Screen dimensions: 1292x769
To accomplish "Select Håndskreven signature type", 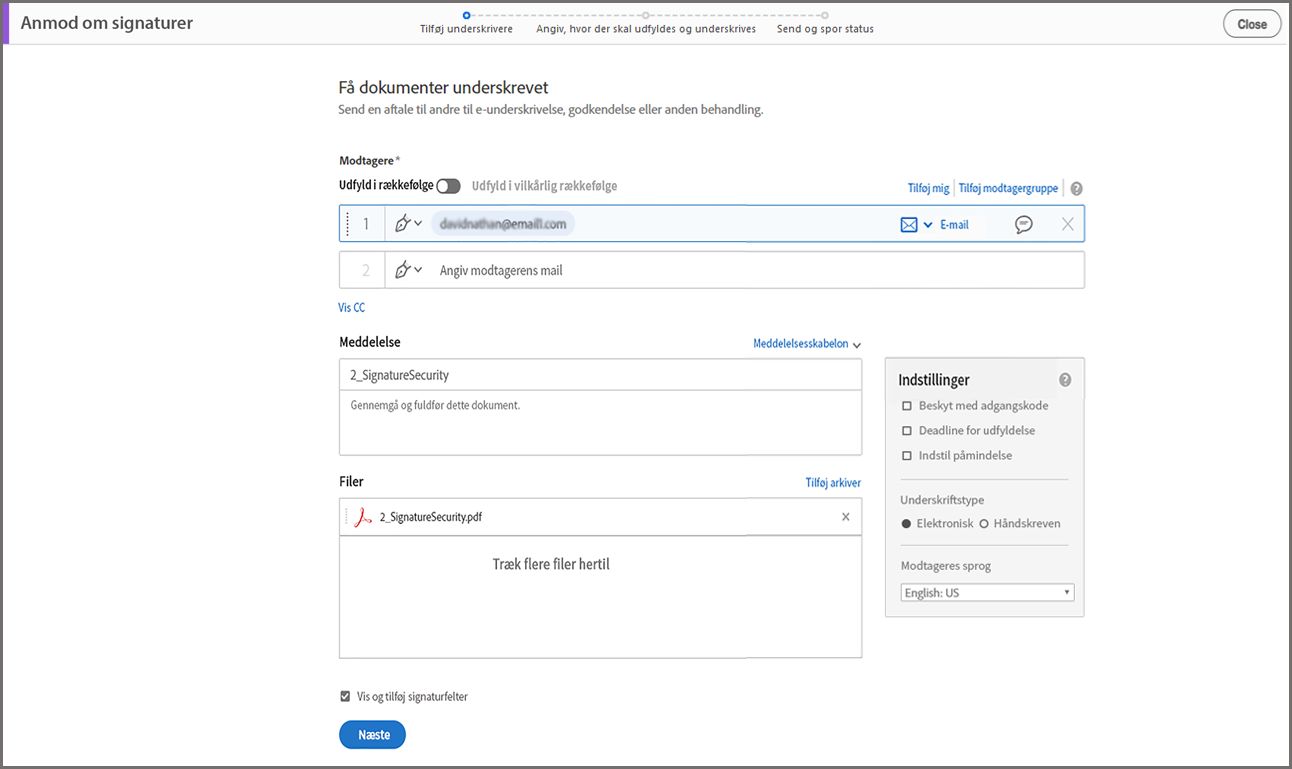I will click(x=983, y=524).
